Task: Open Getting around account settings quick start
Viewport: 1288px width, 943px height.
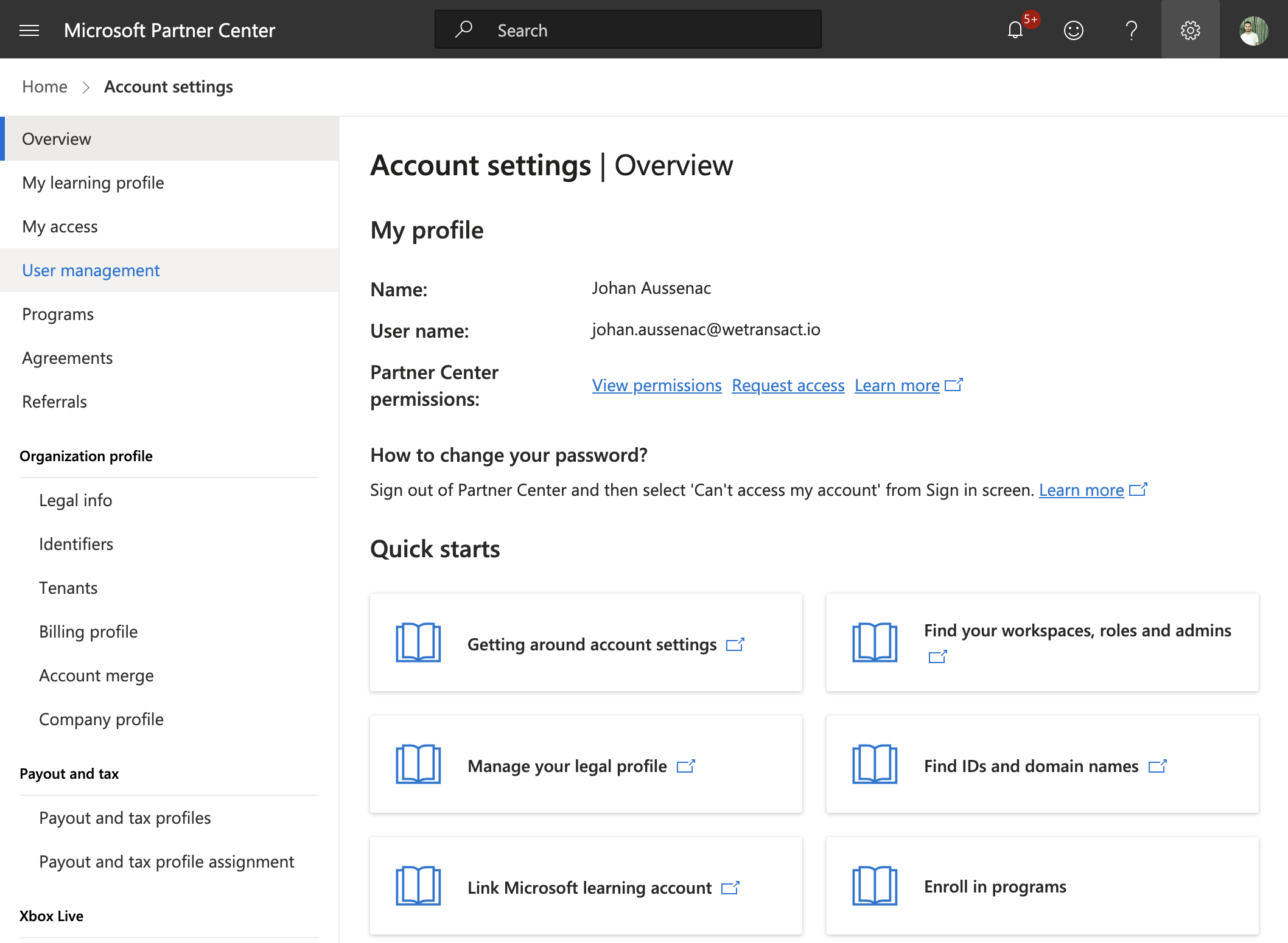Action: pyautogui.click(x=586, y=642)
